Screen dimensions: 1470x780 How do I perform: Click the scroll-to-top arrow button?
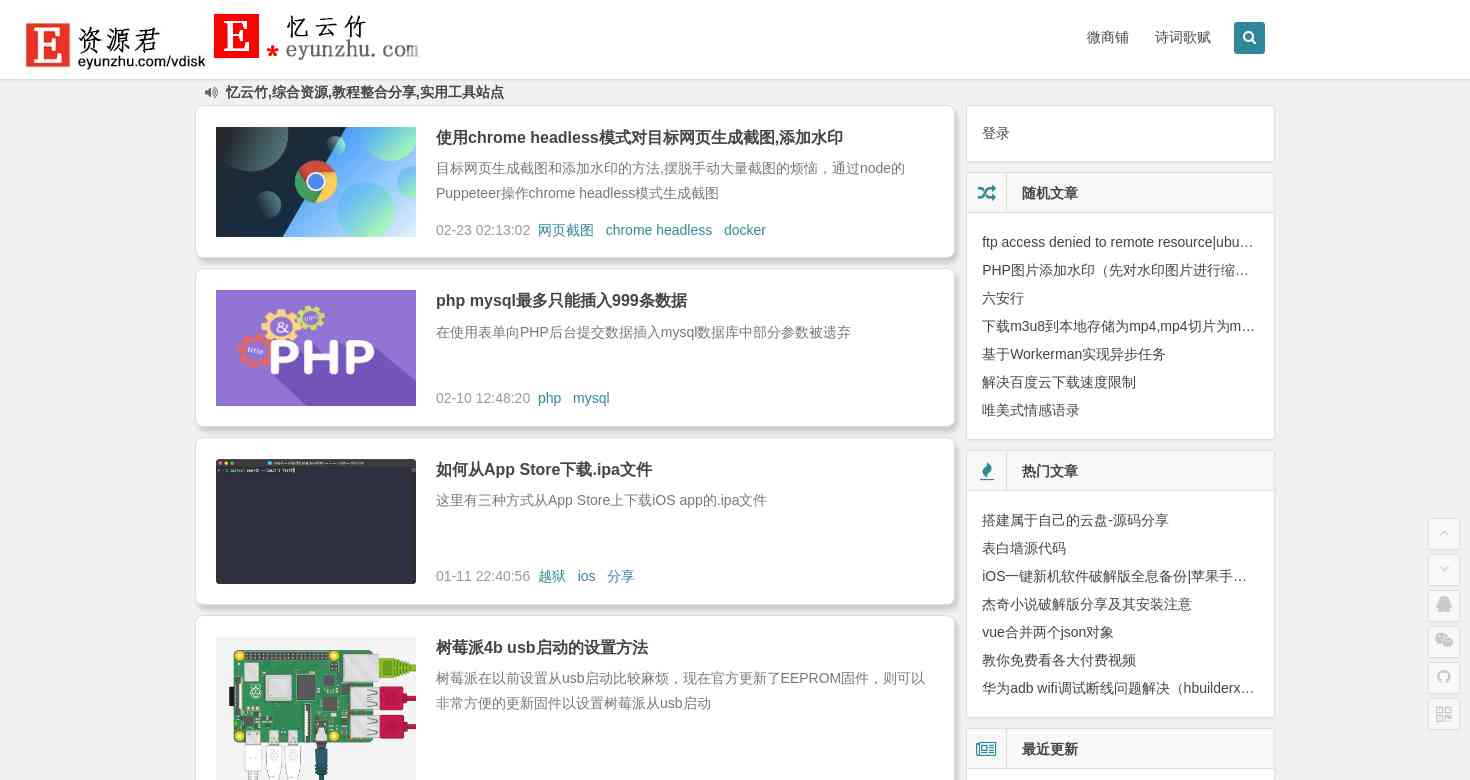point(1444,534)
